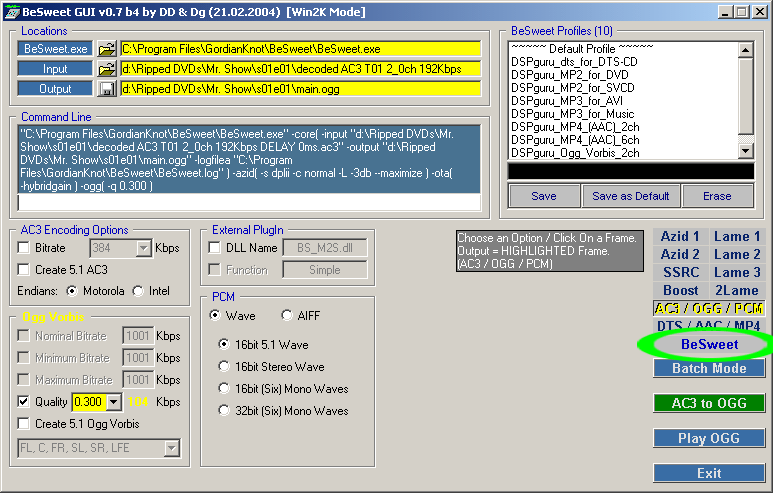This screenshot has height=493, width=773.
Task: Open Batch Mode
Action: (x=709, y=368)
